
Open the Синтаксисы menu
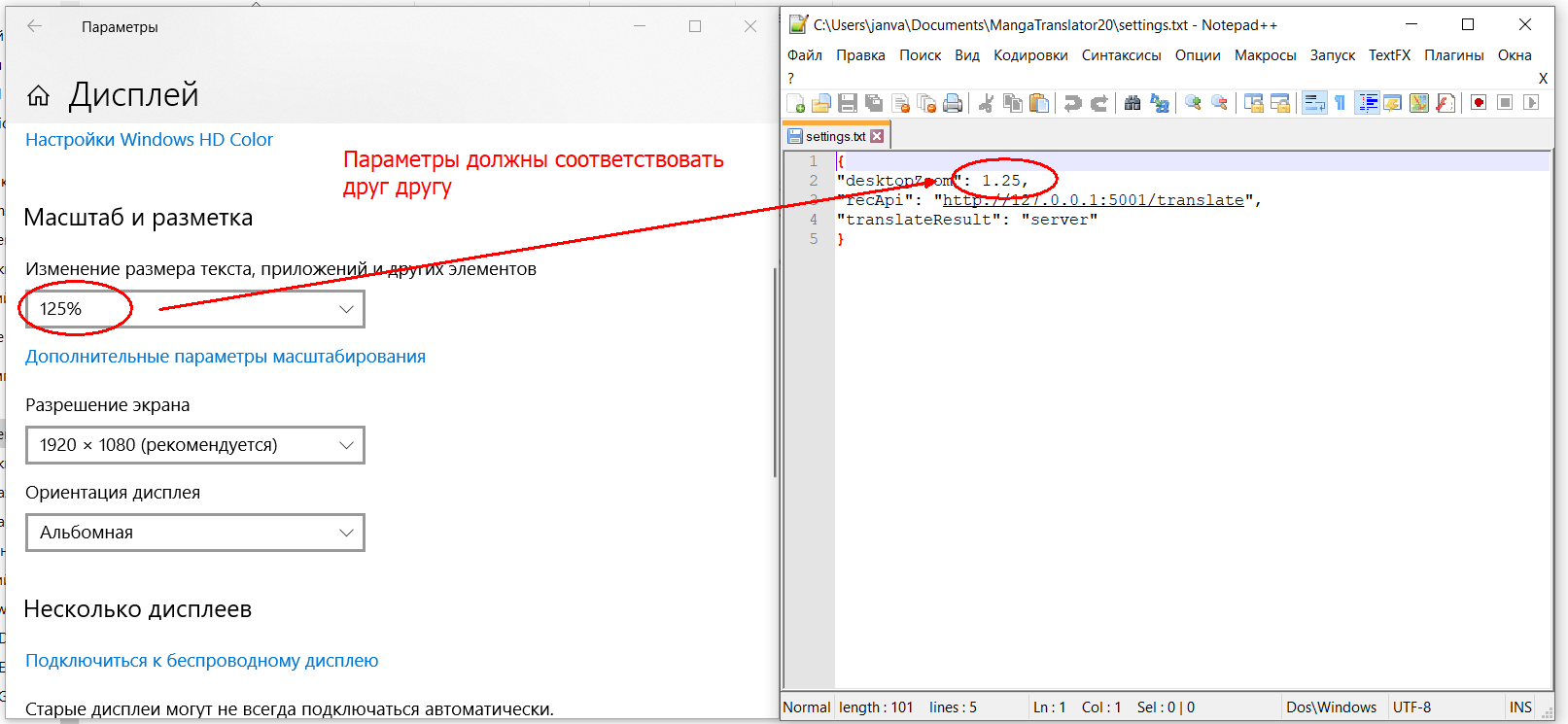(x=1121, y=55)
